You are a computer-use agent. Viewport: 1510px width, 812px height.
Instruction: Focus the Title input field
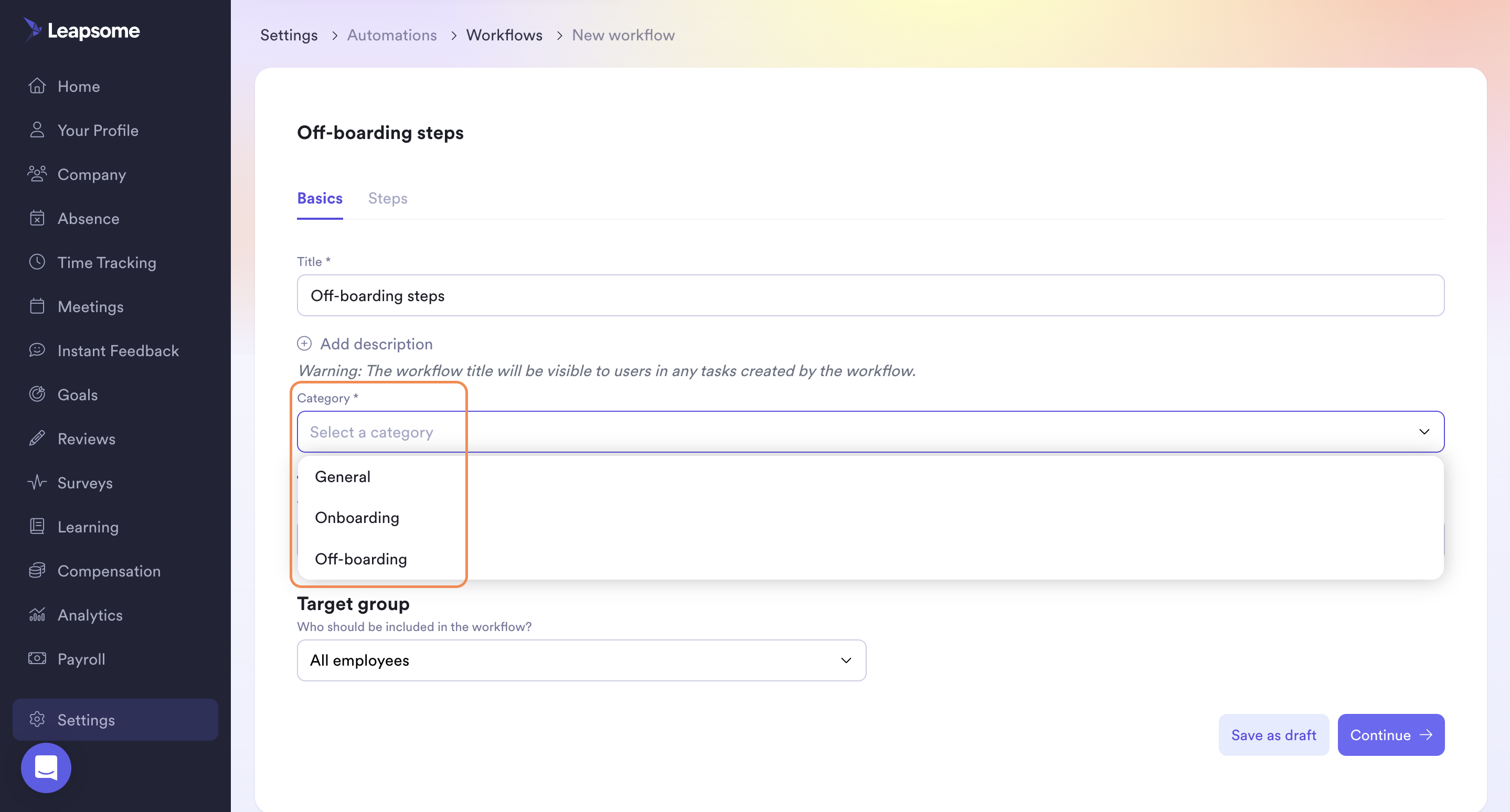click(870, 295)
